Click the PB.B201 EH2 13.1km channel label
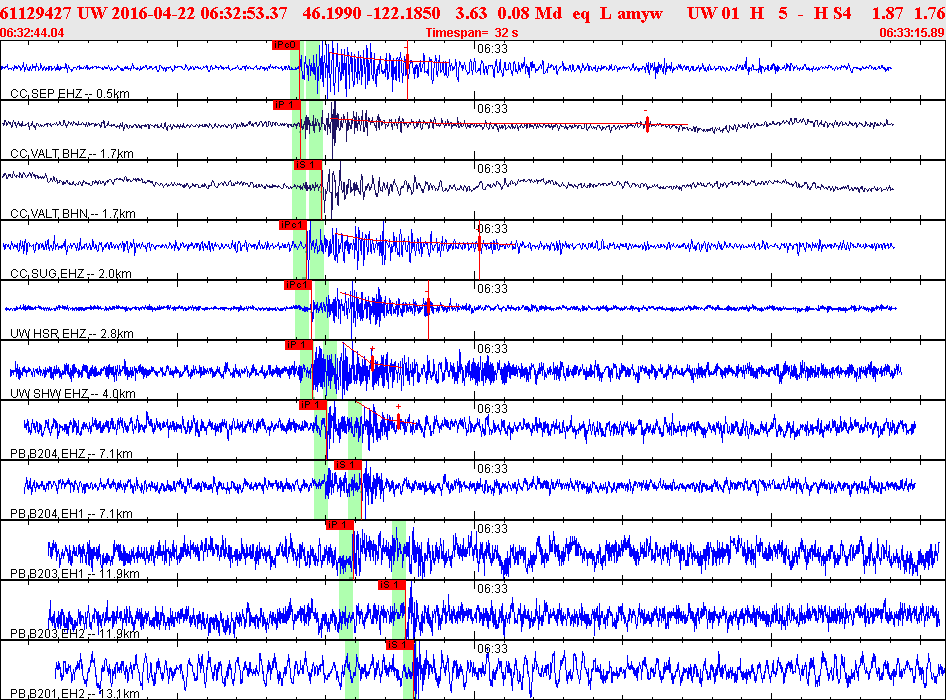 coord(75,693)
